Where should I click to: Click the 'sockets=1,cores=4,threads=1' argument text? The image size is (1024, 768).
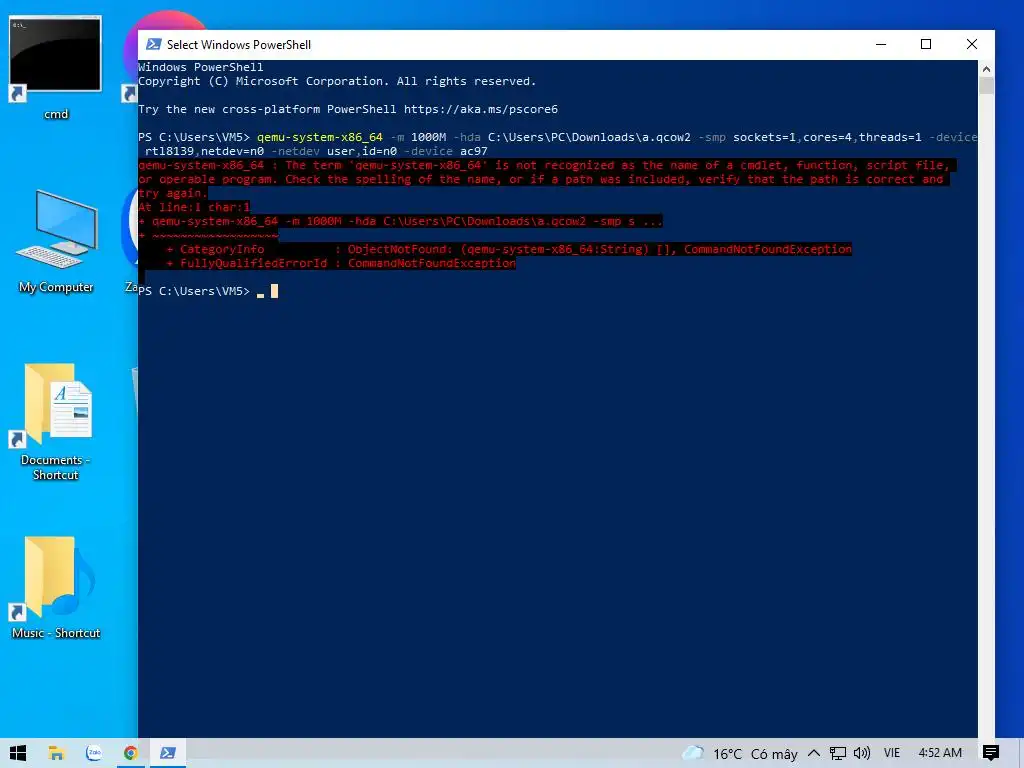click(x=827, y=137)
